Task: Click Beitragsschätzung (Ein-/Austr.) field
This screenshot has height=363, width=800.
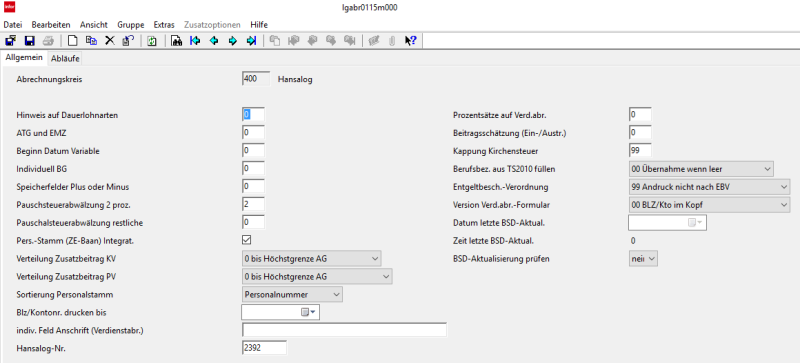Action: click(x=640, y=133)
